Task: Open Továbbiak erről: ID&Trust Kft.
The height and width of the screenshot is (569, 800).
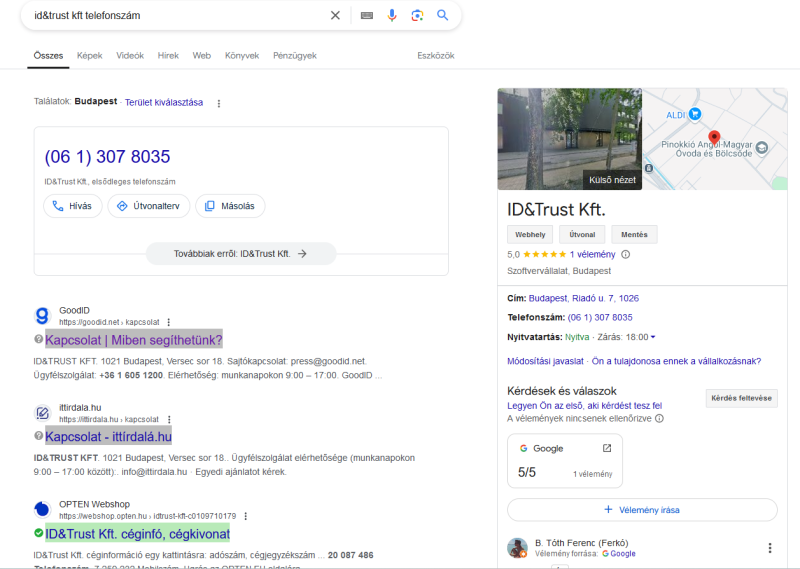Action: click(241, 254)
